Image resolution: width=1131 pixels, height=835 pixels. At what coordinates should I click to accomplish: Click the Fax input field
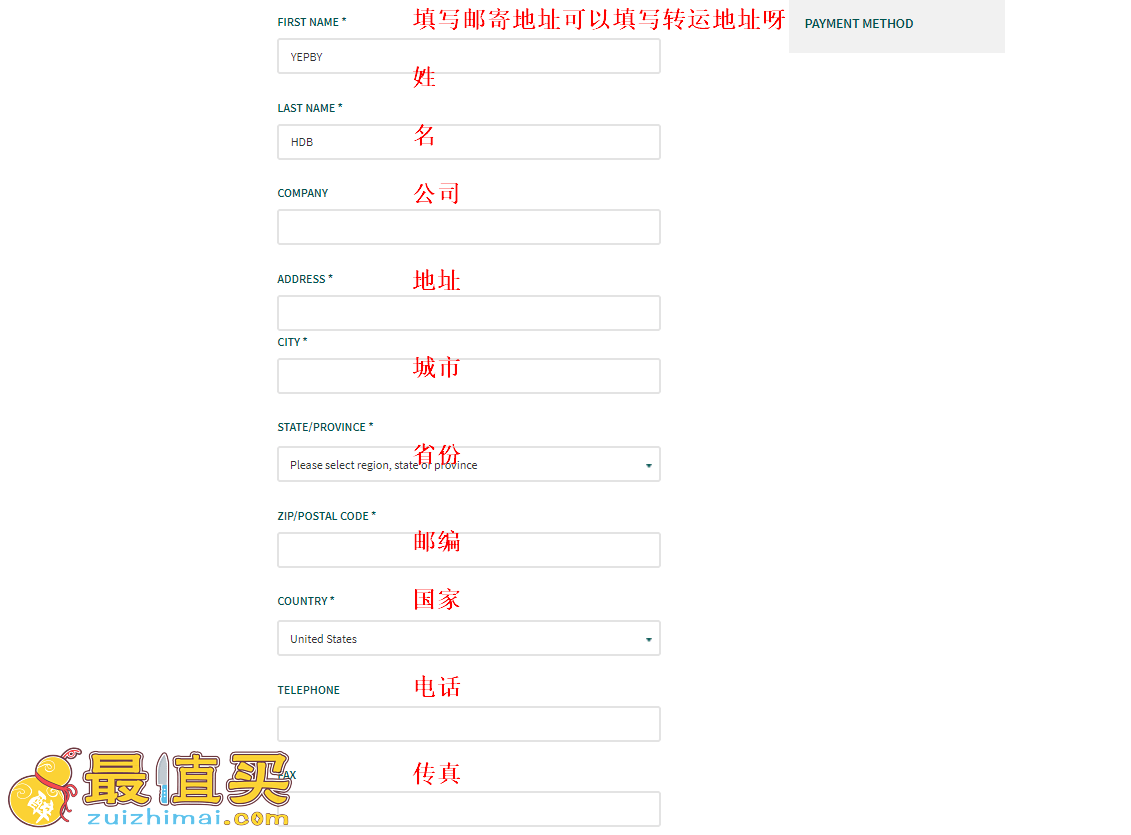click(469, 809)
